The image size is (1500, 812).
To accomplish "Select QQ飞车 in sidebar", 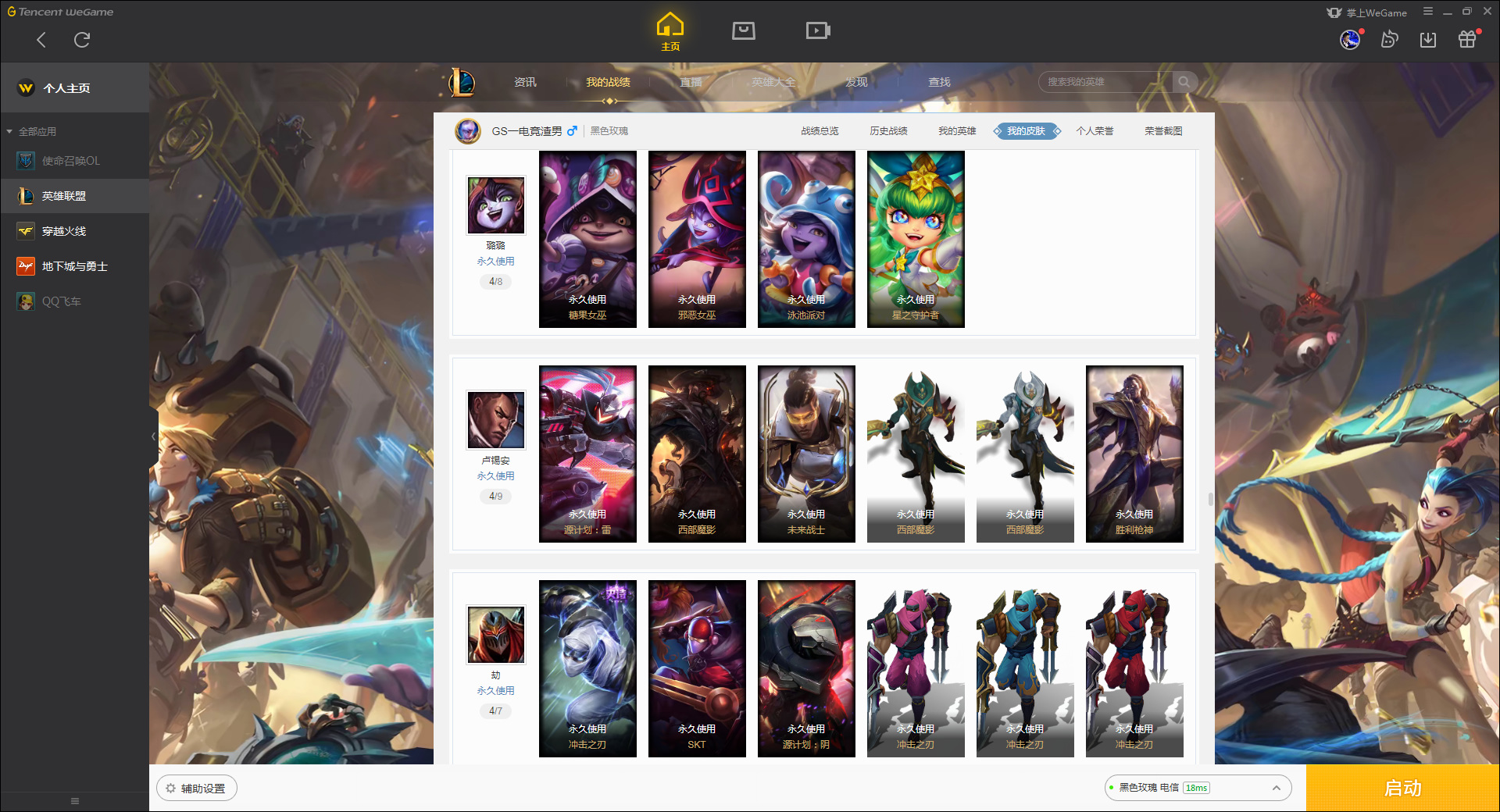I will (75, 301).
